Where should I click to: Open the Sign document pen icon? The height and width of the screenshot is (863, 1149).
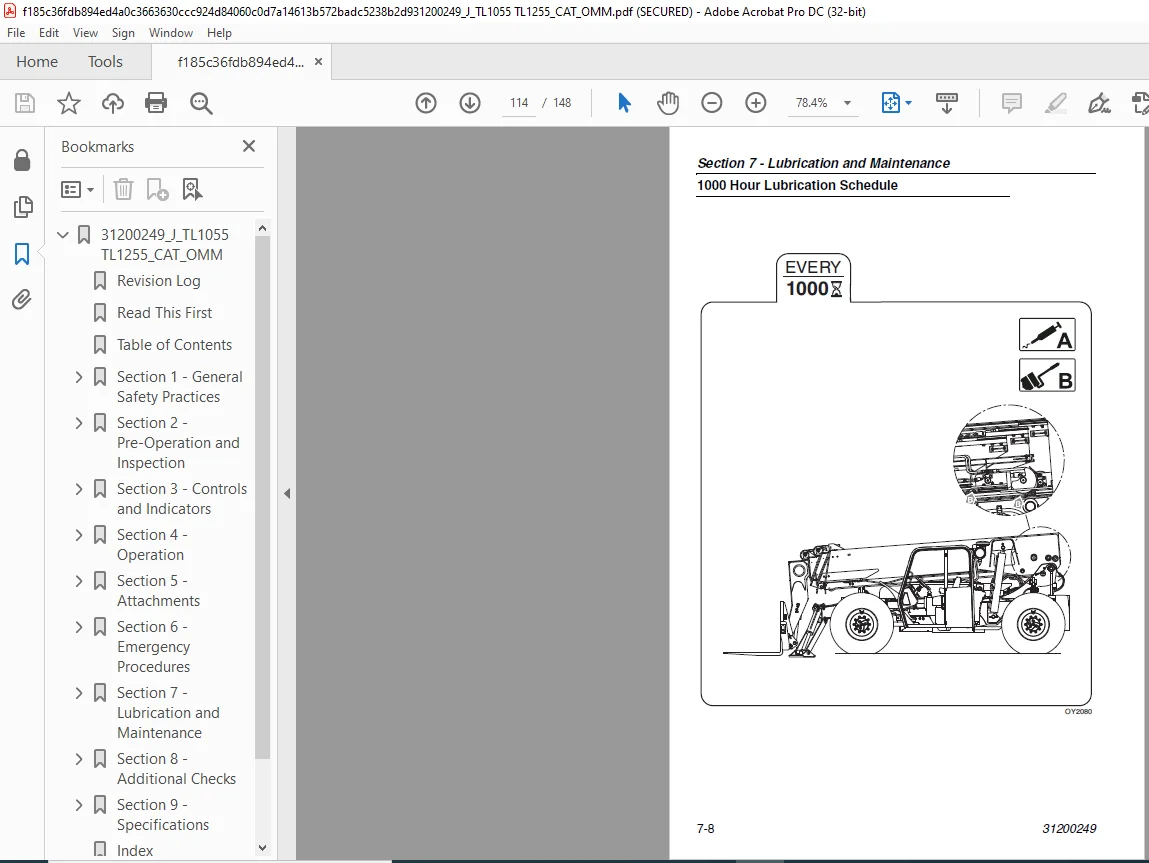1099,103
